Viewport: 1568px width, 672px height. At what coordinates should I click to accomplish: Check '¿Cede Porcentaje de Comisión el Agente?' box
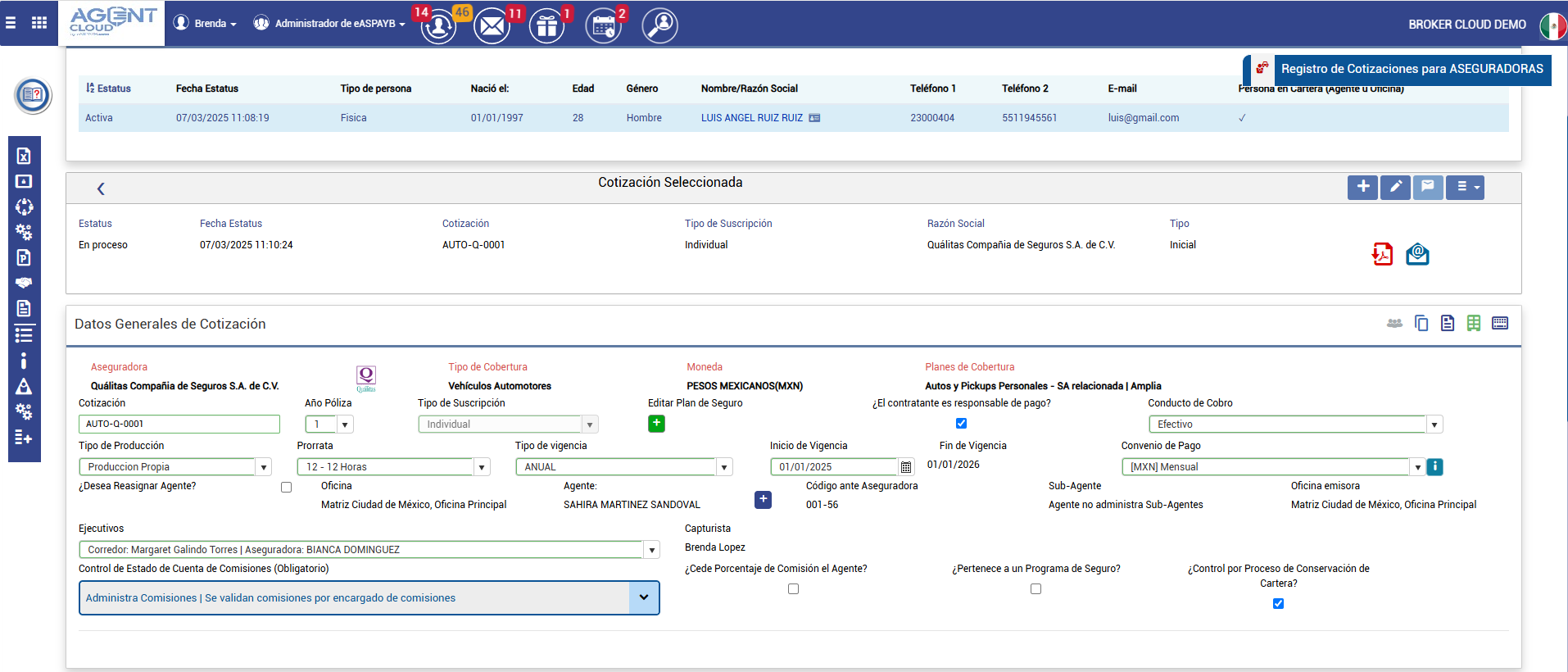pyautogui.click(x=793, y=588)
